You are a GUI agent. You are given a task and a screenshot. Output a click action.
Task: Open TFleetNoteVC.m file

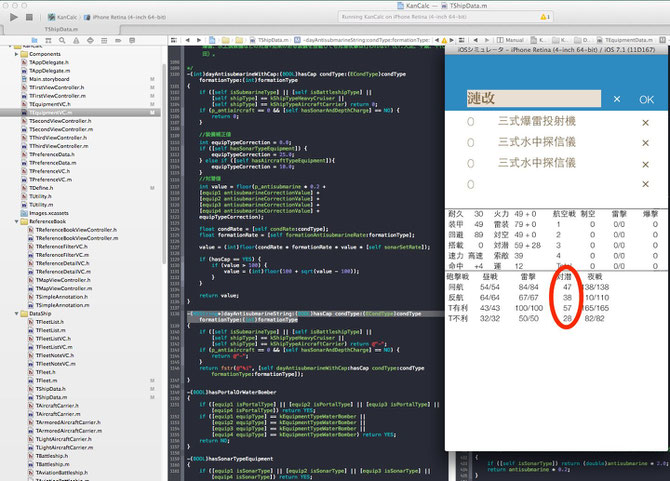point(56,364)
